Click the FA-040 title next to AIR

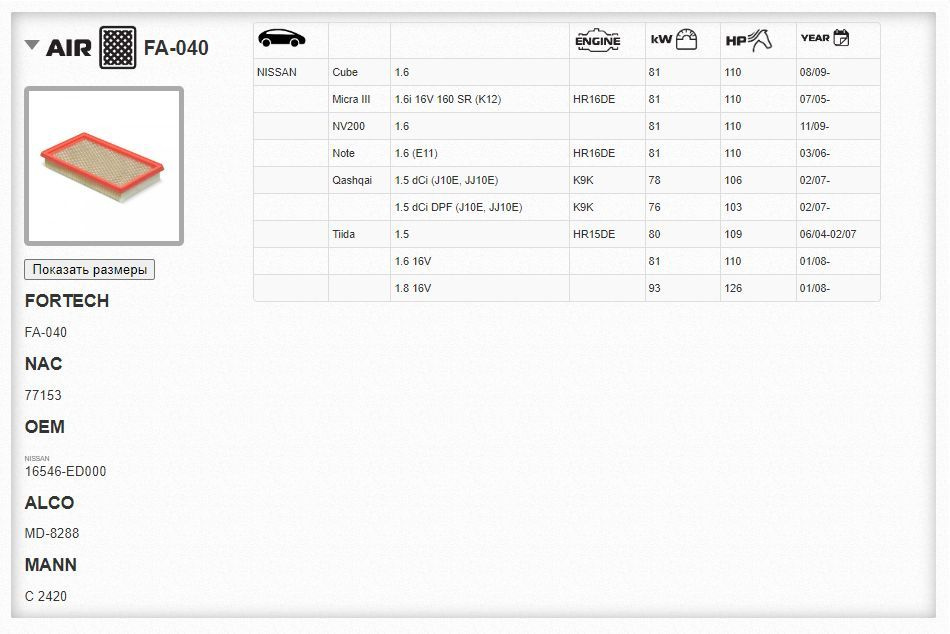176,47
